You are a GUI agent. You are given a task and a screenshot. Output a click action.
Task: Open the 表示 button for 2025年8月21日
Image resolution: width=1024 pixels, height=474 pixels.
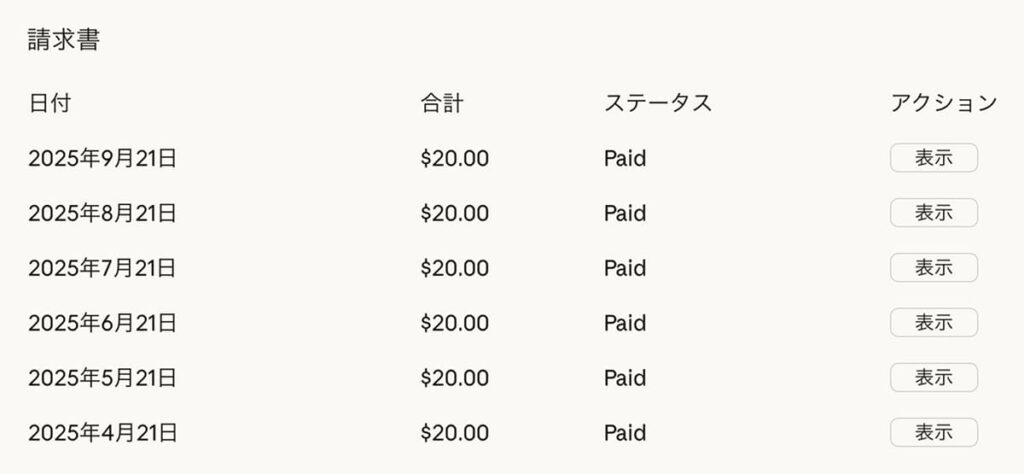pyautogui.click(x=933, y=213)
